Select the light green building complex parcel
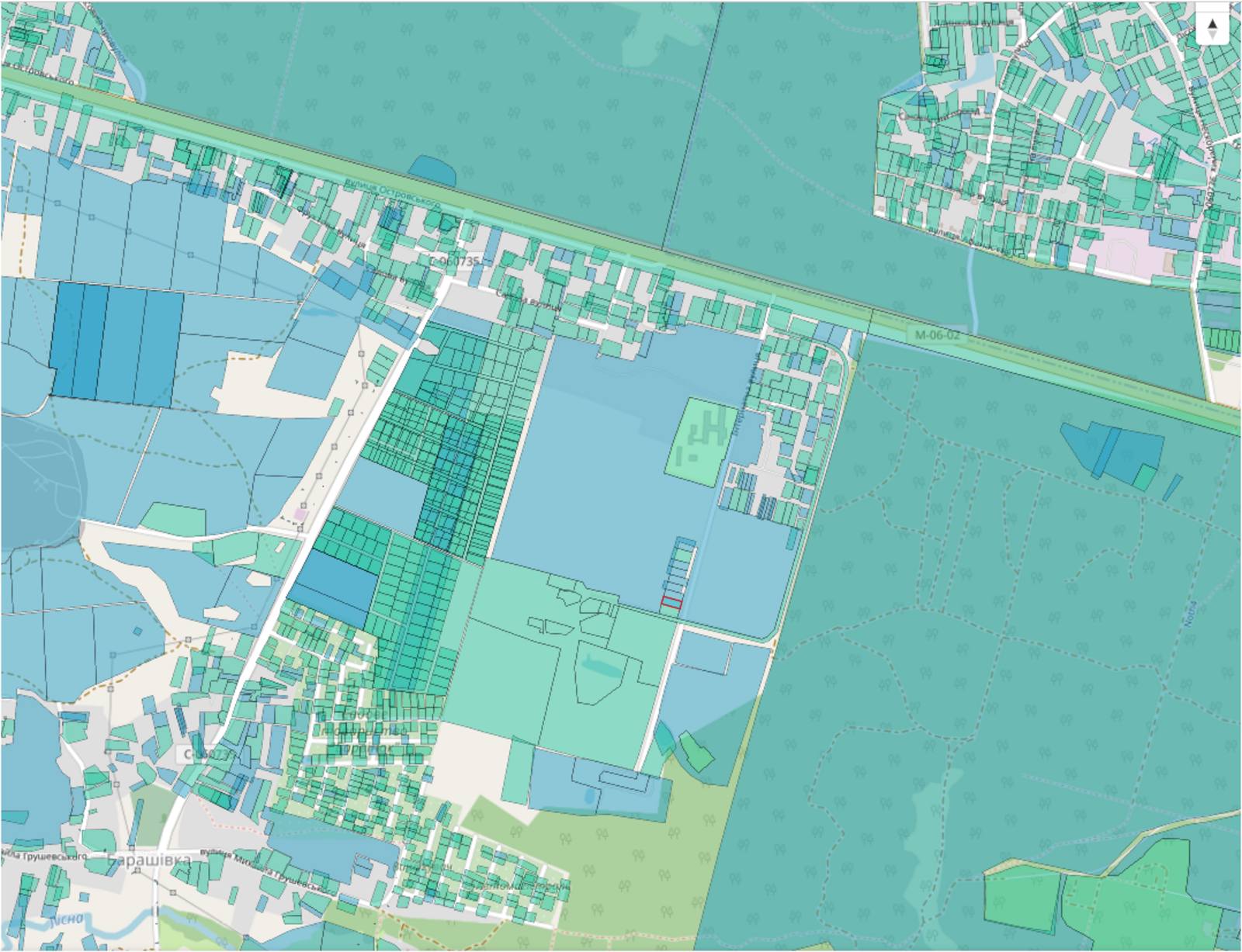This screenshot has height=952, width=1242. [701, 442]
